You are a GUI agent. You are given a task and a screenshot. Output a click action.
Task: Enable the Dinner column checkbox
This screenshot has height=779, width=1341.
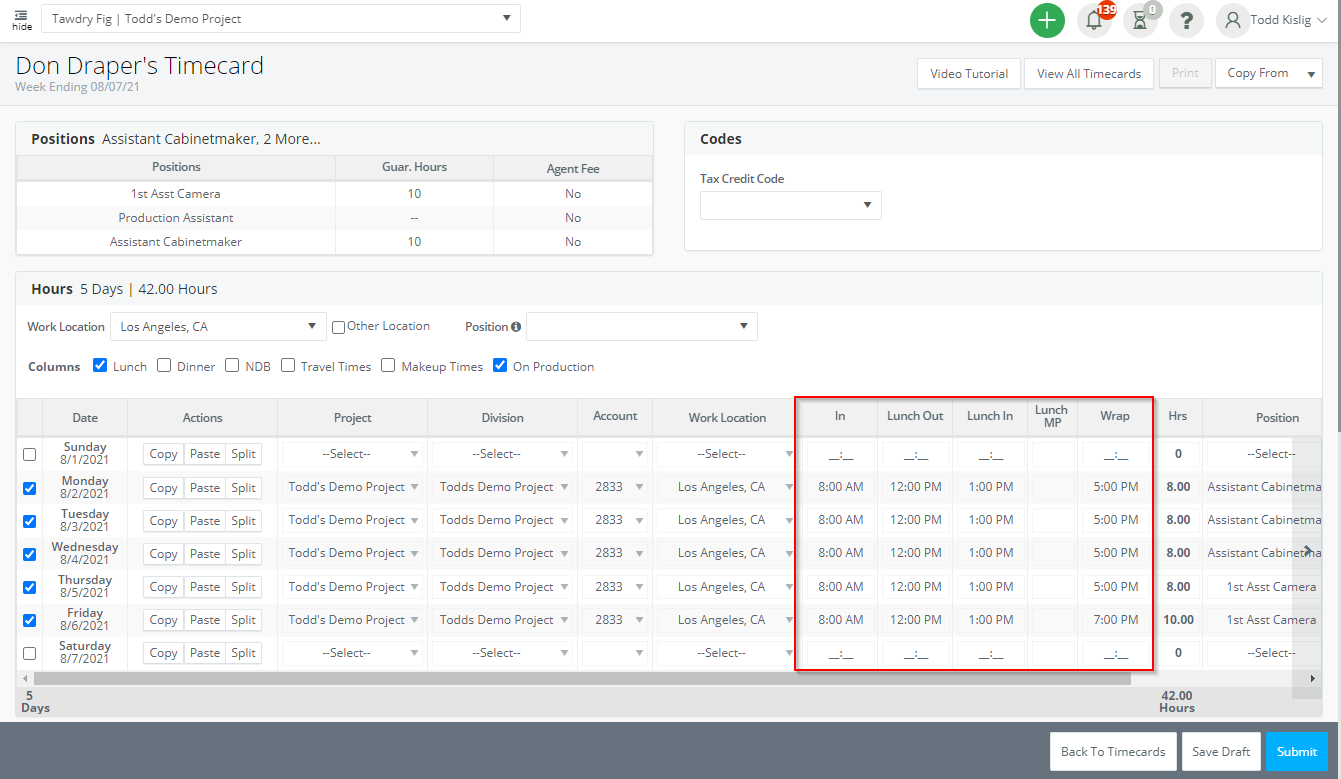click(x=164, y=366)
